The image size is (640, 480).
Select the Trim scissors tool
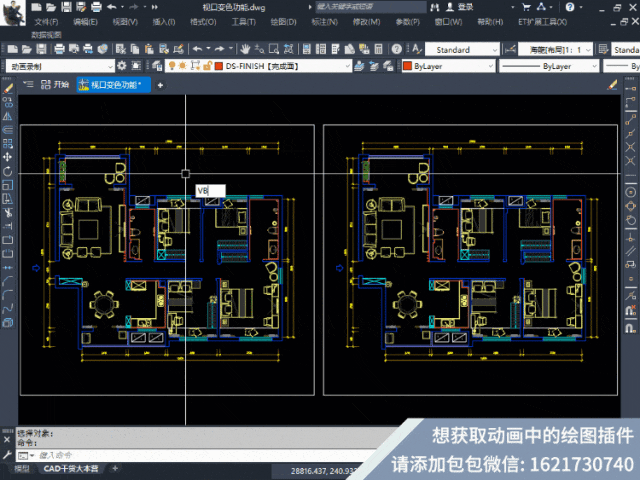tap(8, 213)
